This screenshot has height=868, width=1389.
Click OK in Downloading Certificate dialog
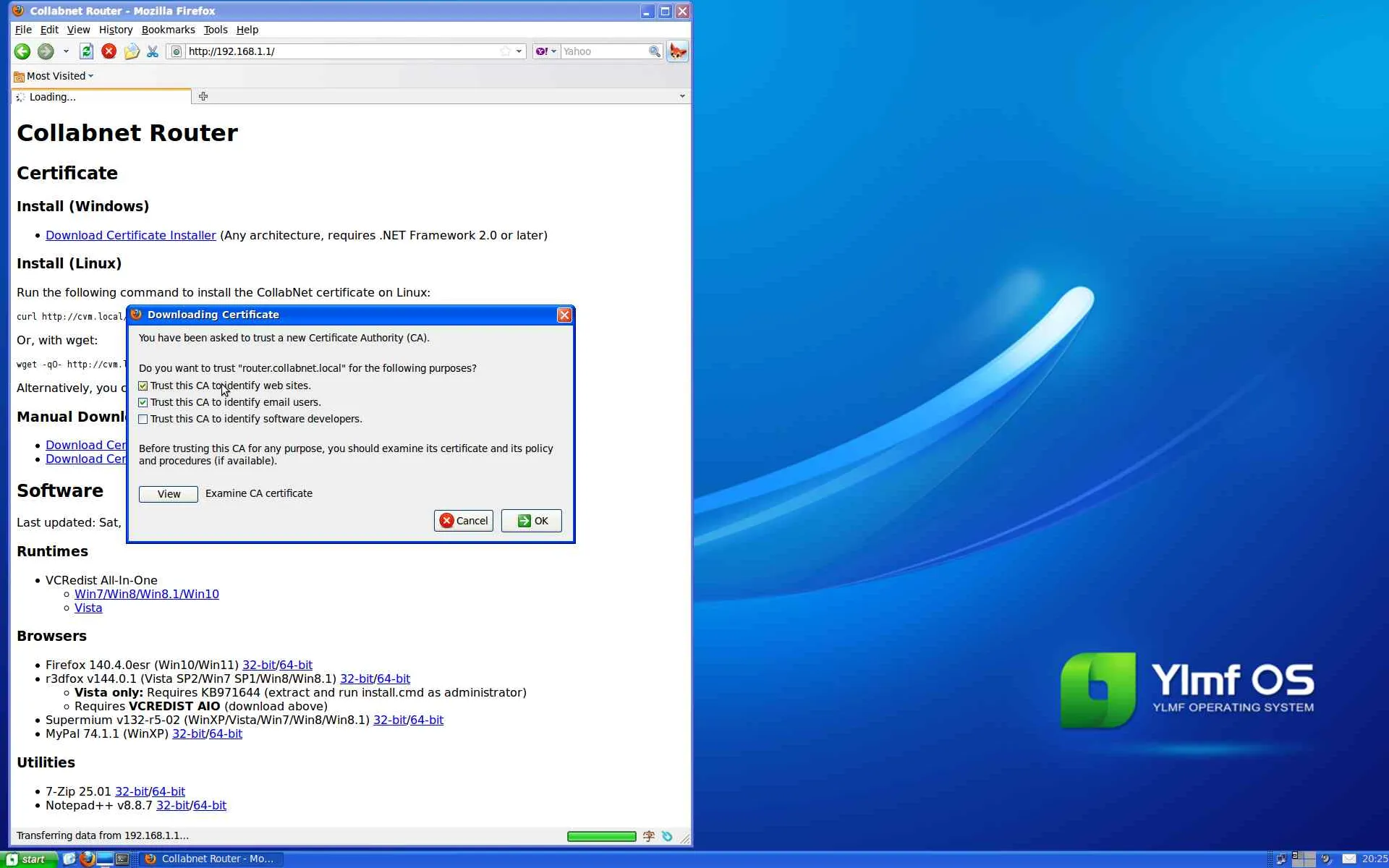click(x=532, y=521)
